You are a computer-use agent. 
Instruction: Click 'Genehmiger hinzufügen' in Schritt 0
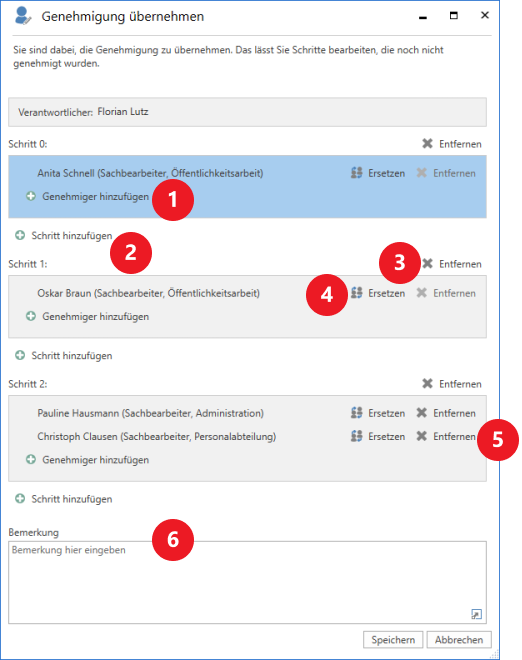[x=96, y=197]
